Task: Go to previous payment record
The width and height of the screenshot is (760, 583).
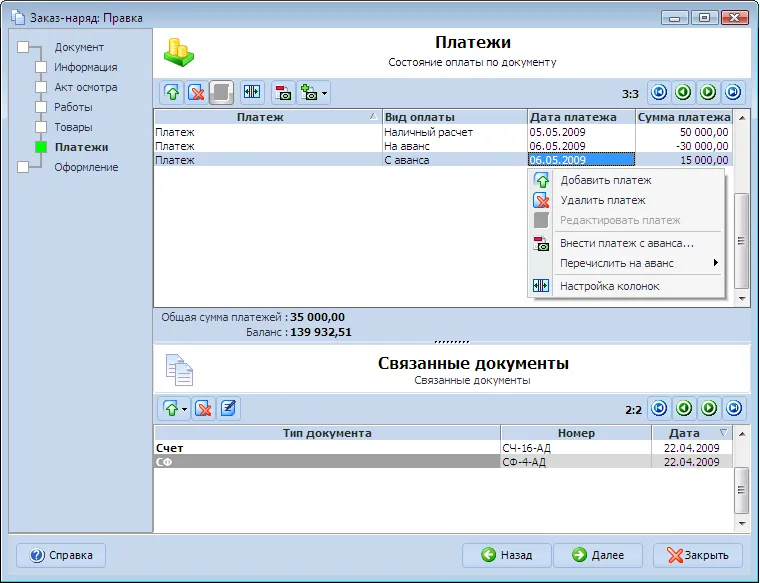Action: pos(683,92)
